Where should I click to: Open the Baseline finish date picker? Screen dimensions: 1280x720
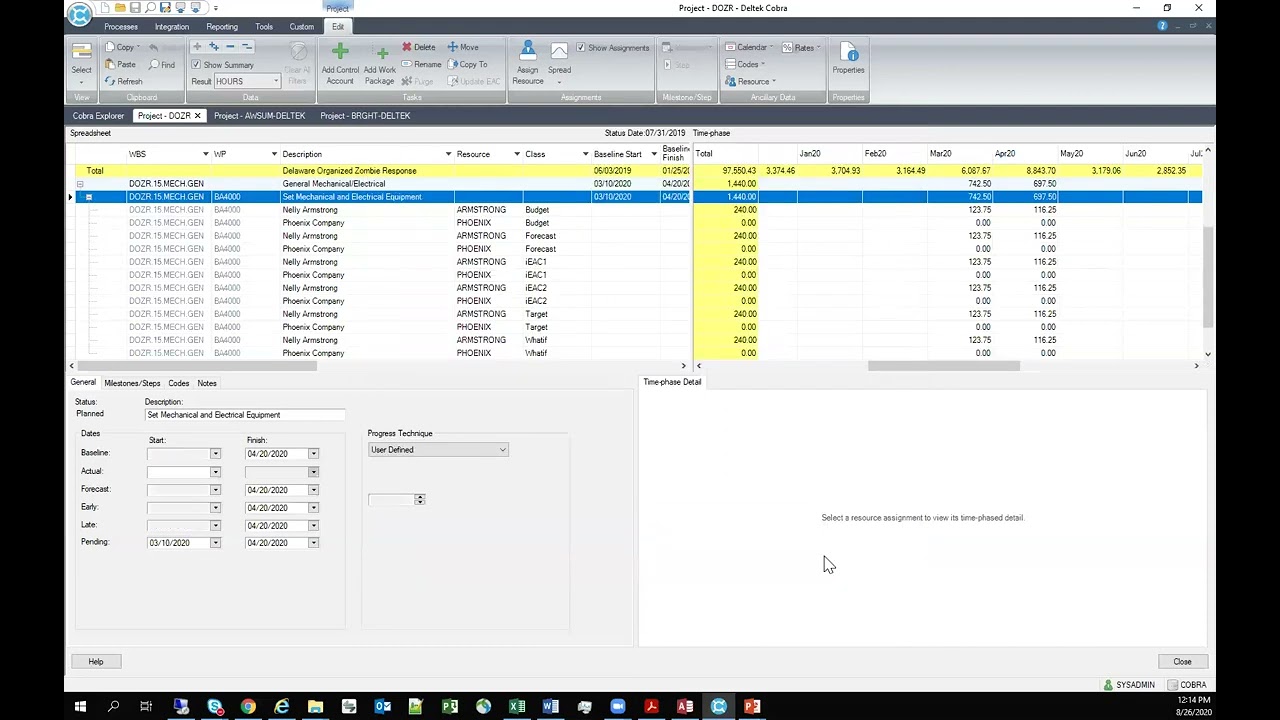coord(313,454)
